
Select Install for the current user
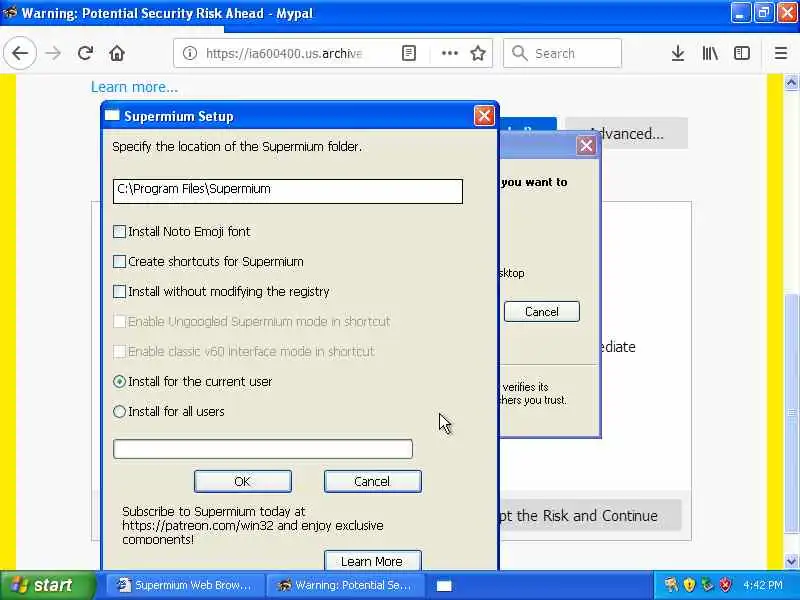click(x=119, y=382)
